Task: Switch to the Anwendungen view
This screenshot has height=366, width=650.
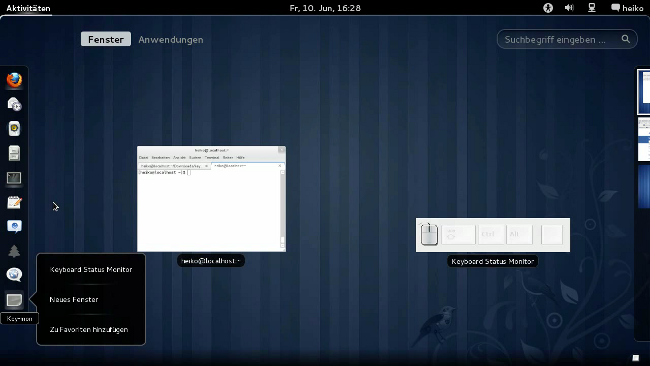Action: click(171, 39)
